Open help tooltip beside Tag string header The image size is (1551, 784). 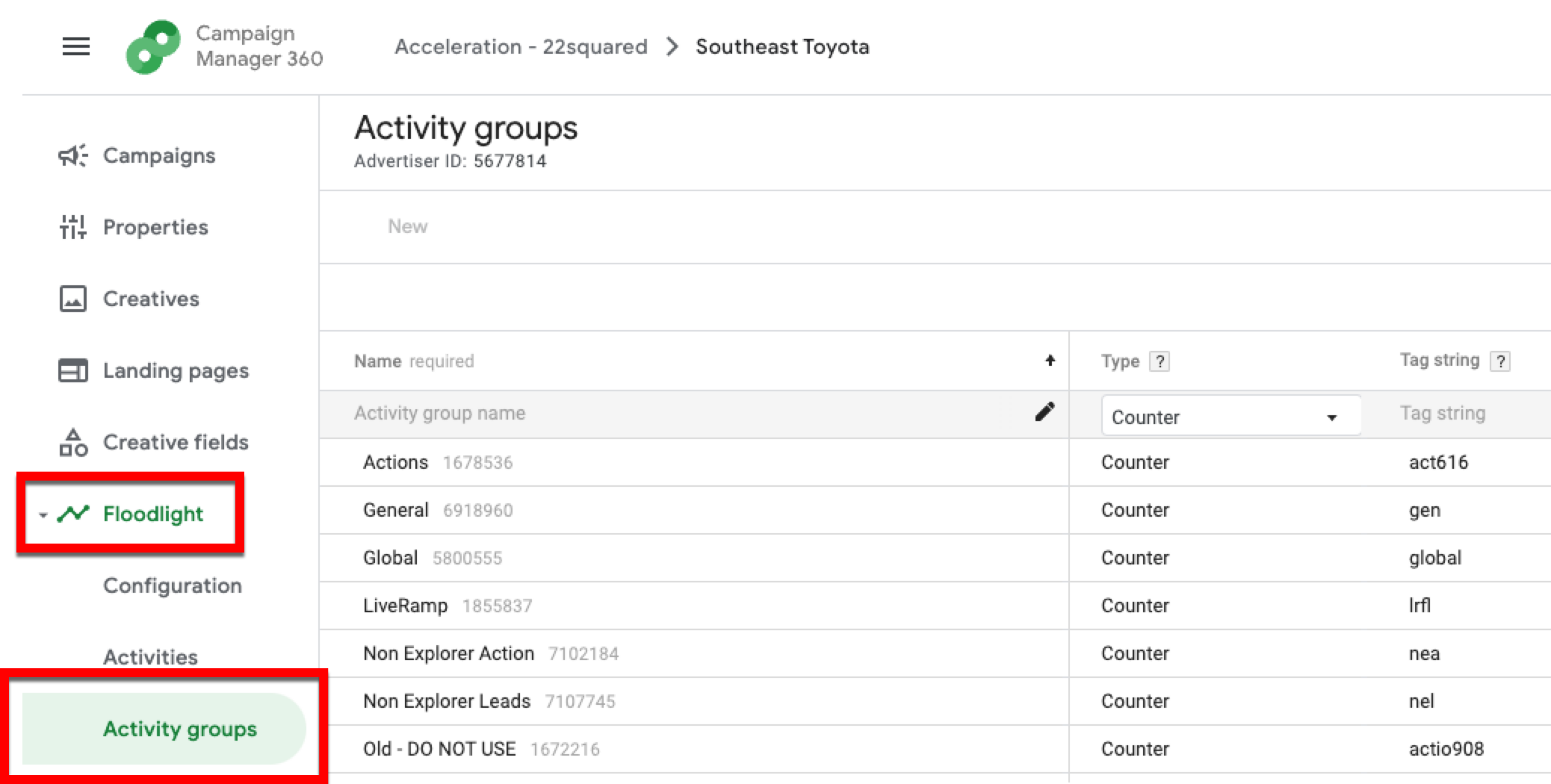tap(1500, 361)
